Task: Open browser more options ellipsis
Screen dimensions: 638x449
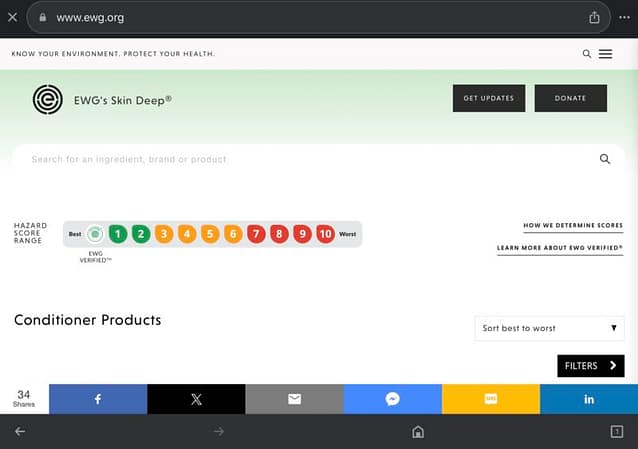Action: point(624,17)
